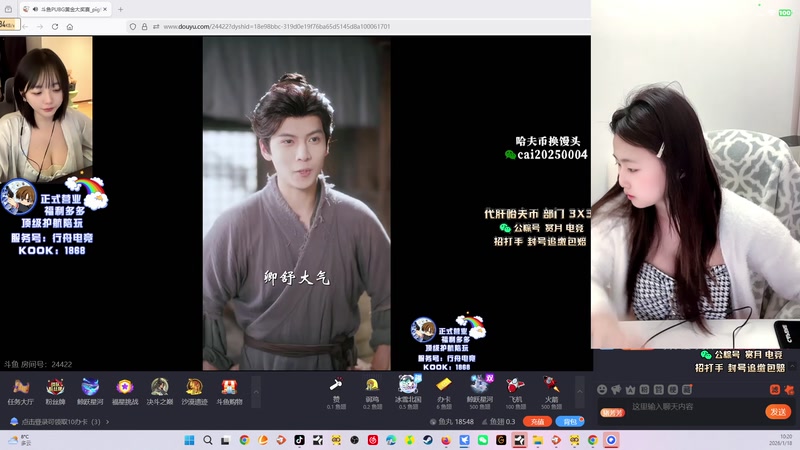The image size is (800, 450).
Task: Open NetEase Cloud Music from taskbar
Action: 373,440
